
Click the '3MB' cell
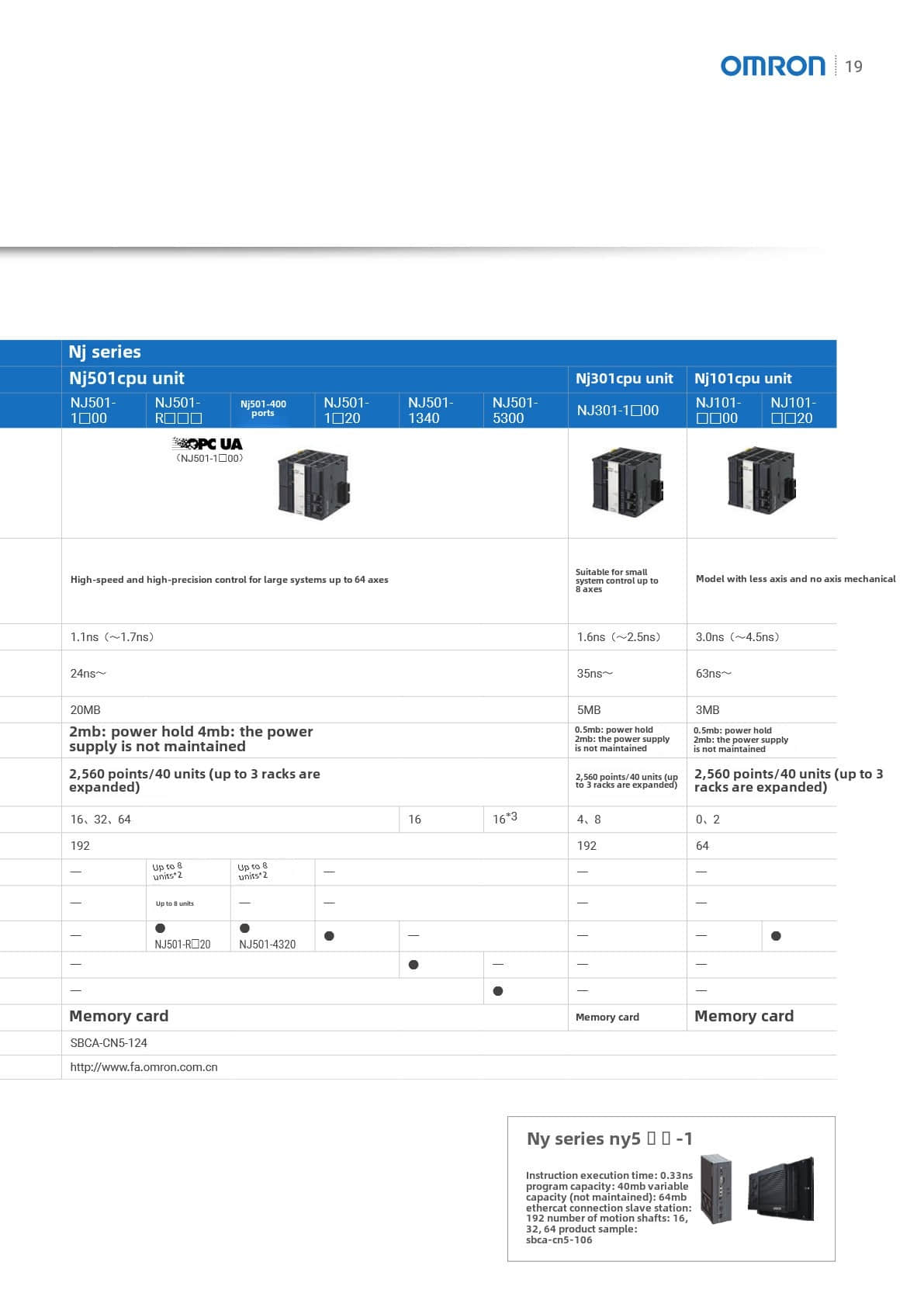(708, 709)
